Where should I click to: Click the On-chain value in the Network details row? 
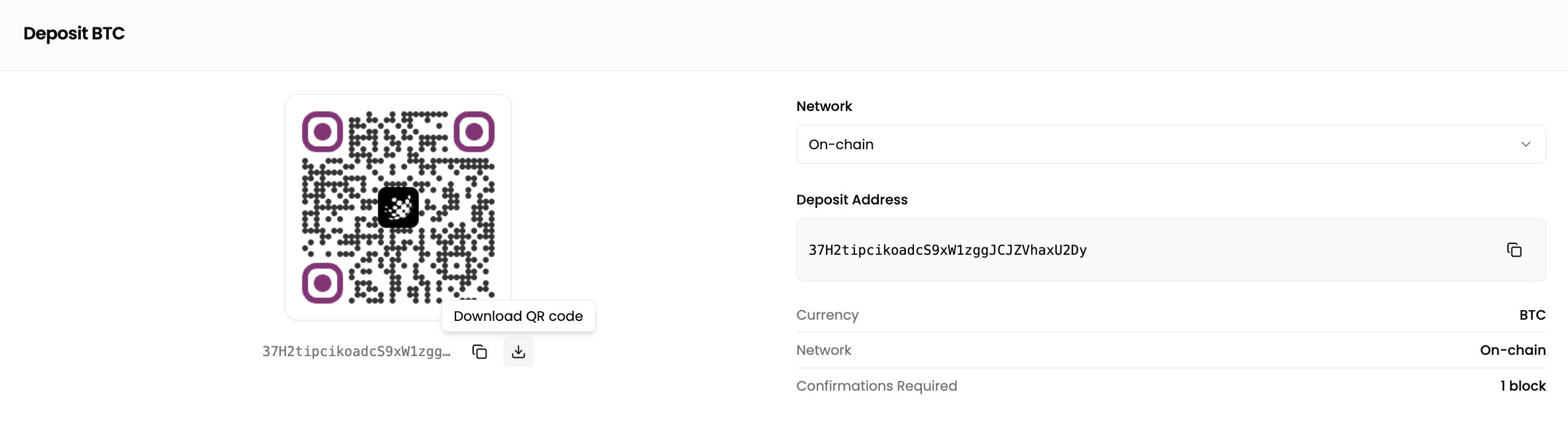click(1512, 351)
